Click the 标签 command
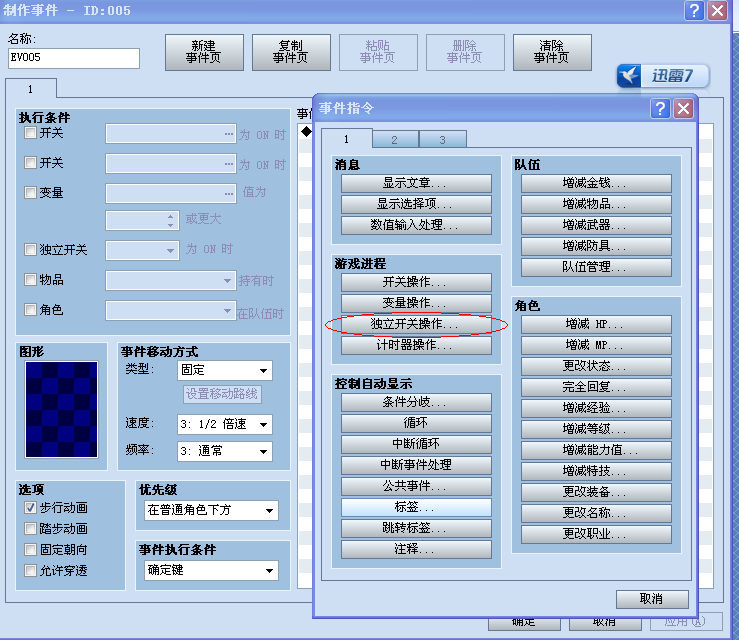 coord(416,507)
